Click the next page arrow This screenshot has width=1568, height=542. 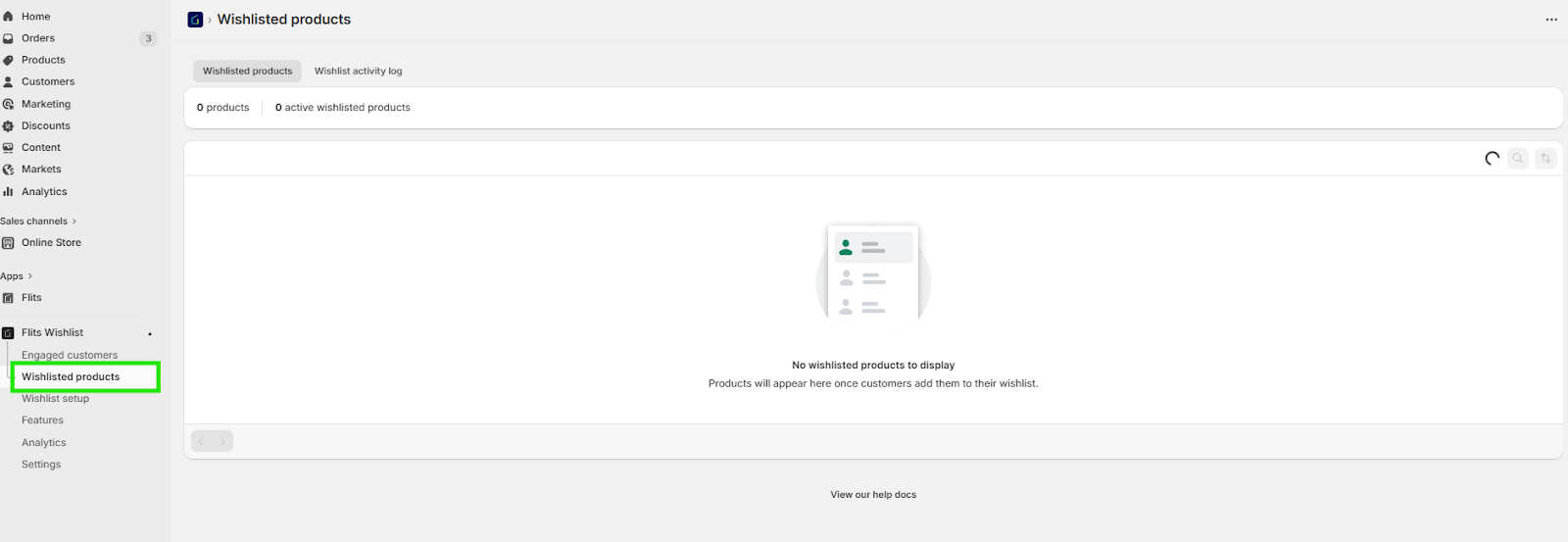222,441
